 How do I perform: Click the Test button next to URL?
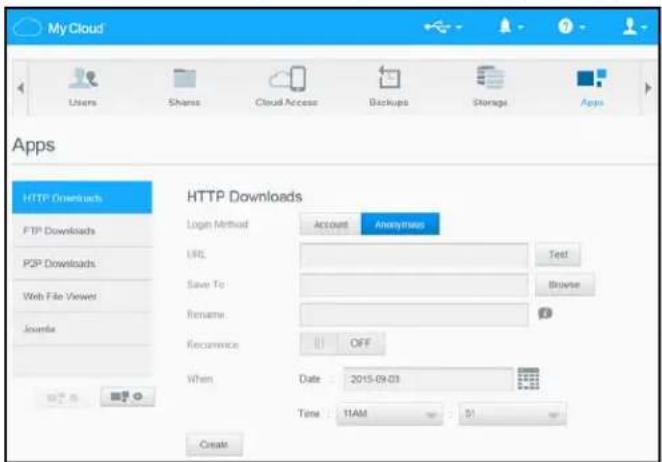click(x=558, y=254)
